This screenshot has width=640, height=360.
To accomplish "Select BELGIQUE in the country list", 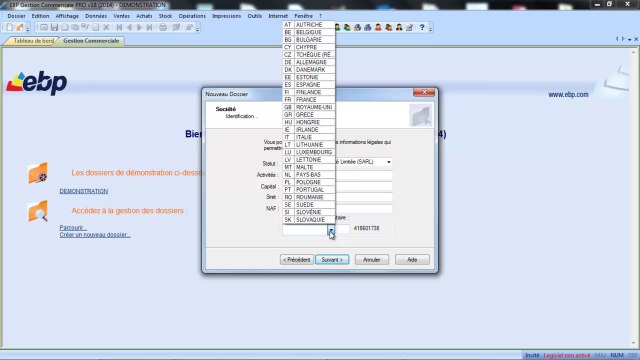I will (309, 32).
